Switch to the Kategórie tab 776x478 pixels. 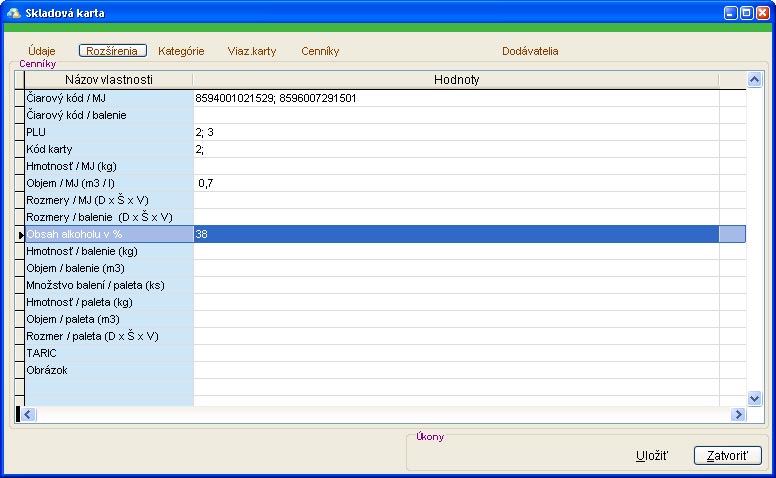(x=181, y=51)
